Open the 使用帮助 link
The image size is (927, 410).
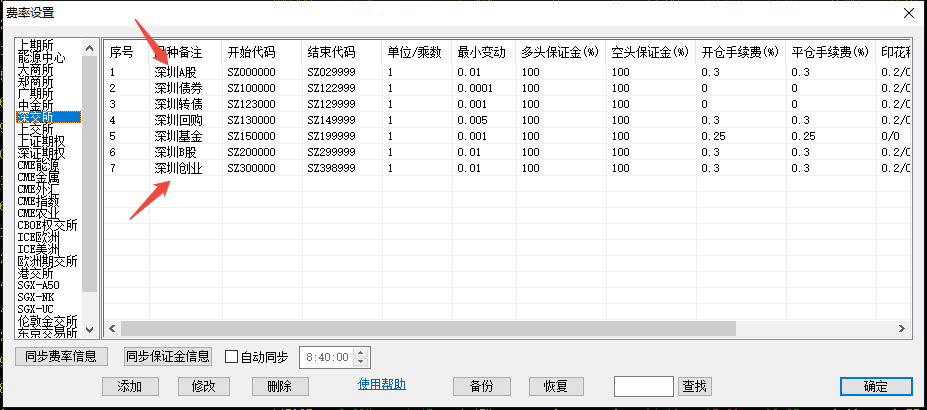[x=382, y=385]
